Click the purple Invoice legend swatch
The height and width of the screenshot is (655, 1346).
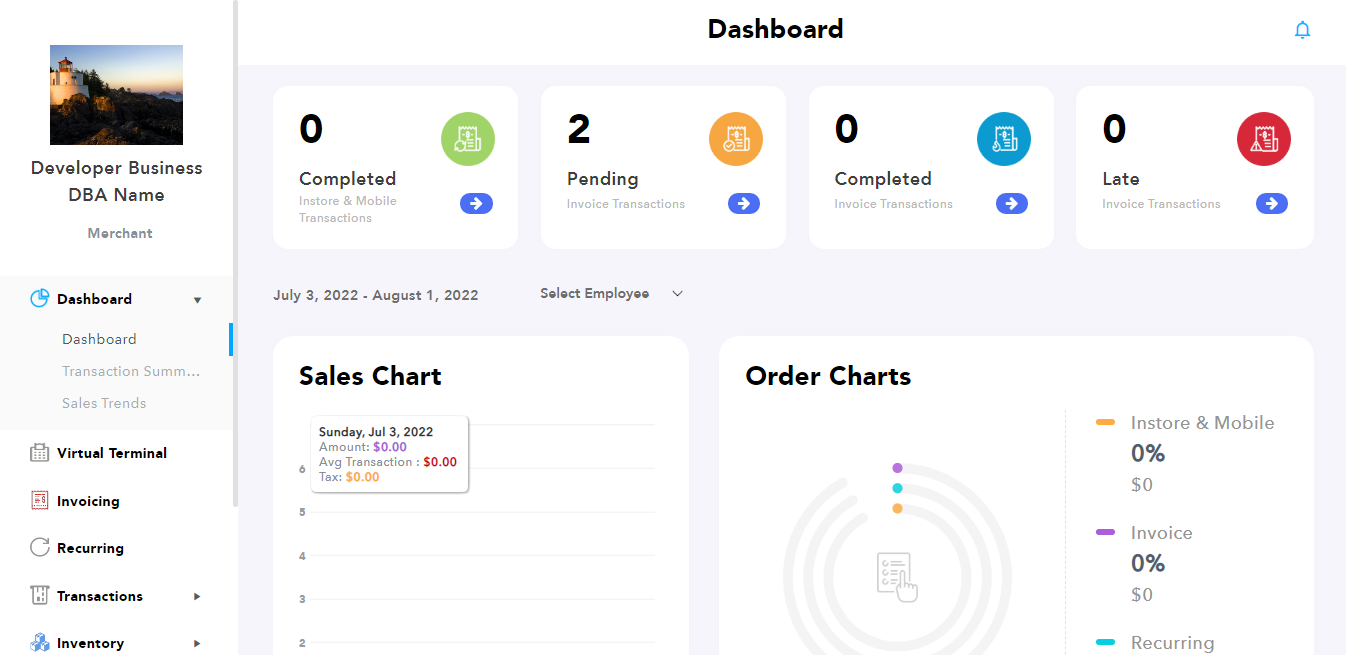[x=1105, y=533]
